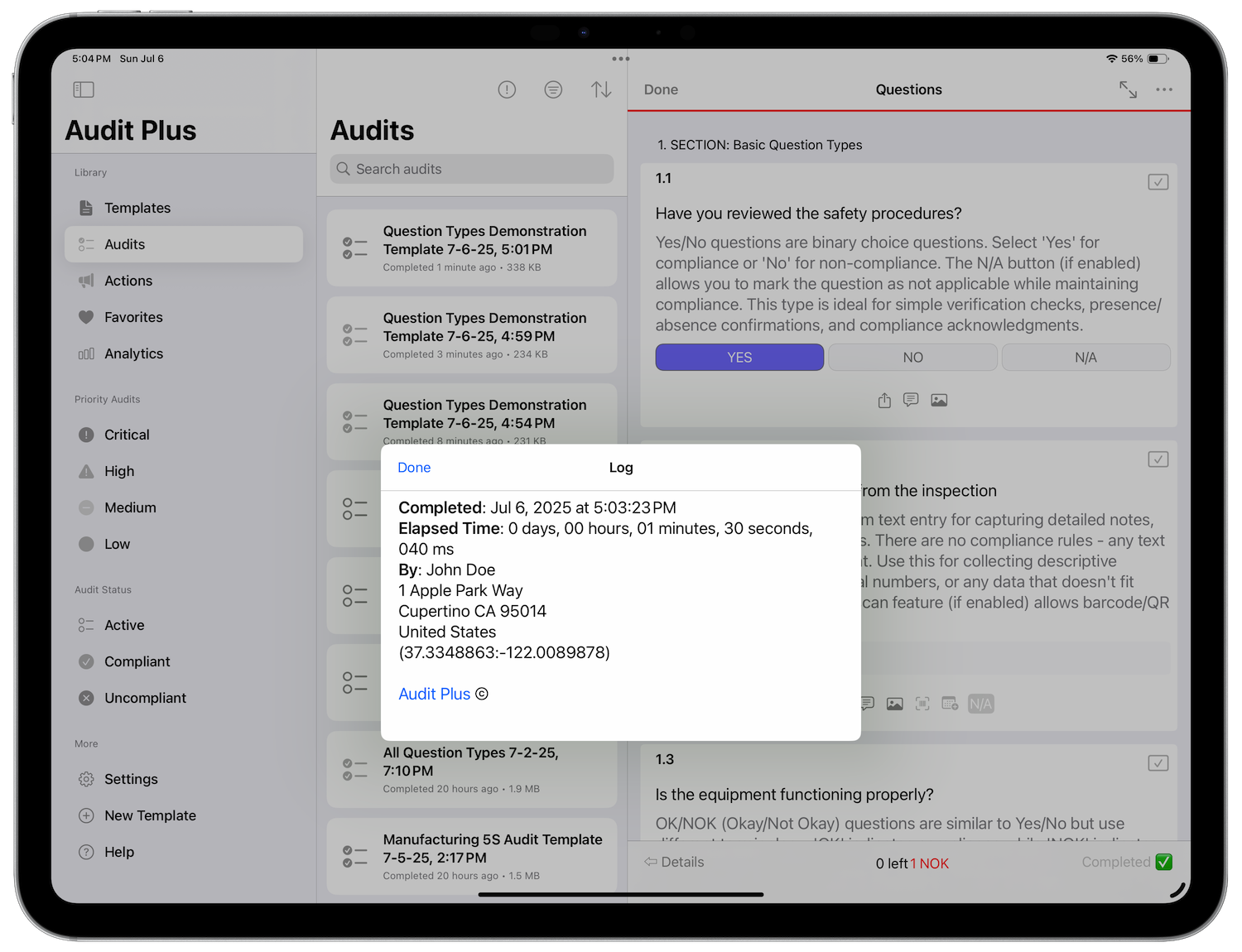Select N/A for the safety procedures question

coord(1086,358)
